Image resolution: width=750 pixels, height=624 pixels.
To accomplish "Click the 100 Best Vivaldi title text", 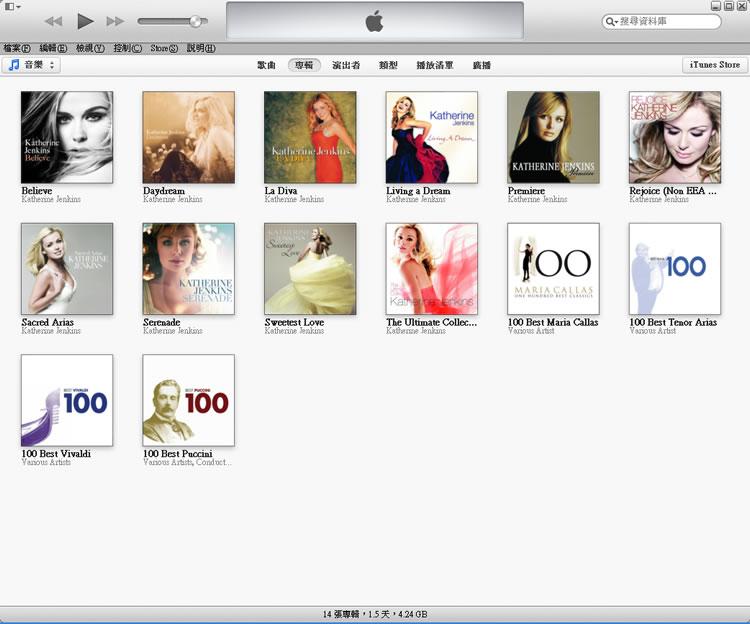I will [x=56, y=453].
